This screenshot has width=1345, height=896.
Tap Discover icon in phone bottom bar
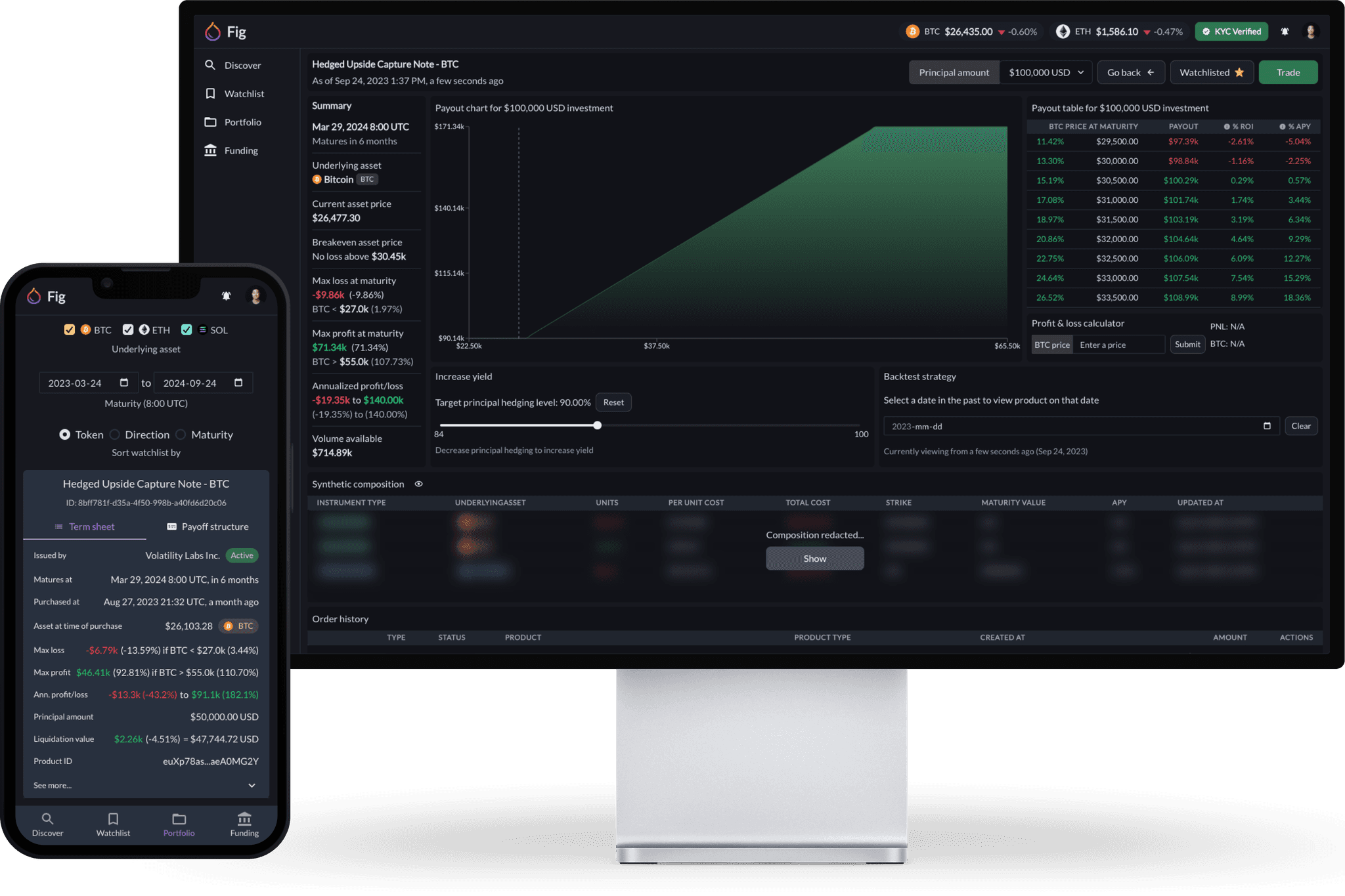tap(47, 819)
